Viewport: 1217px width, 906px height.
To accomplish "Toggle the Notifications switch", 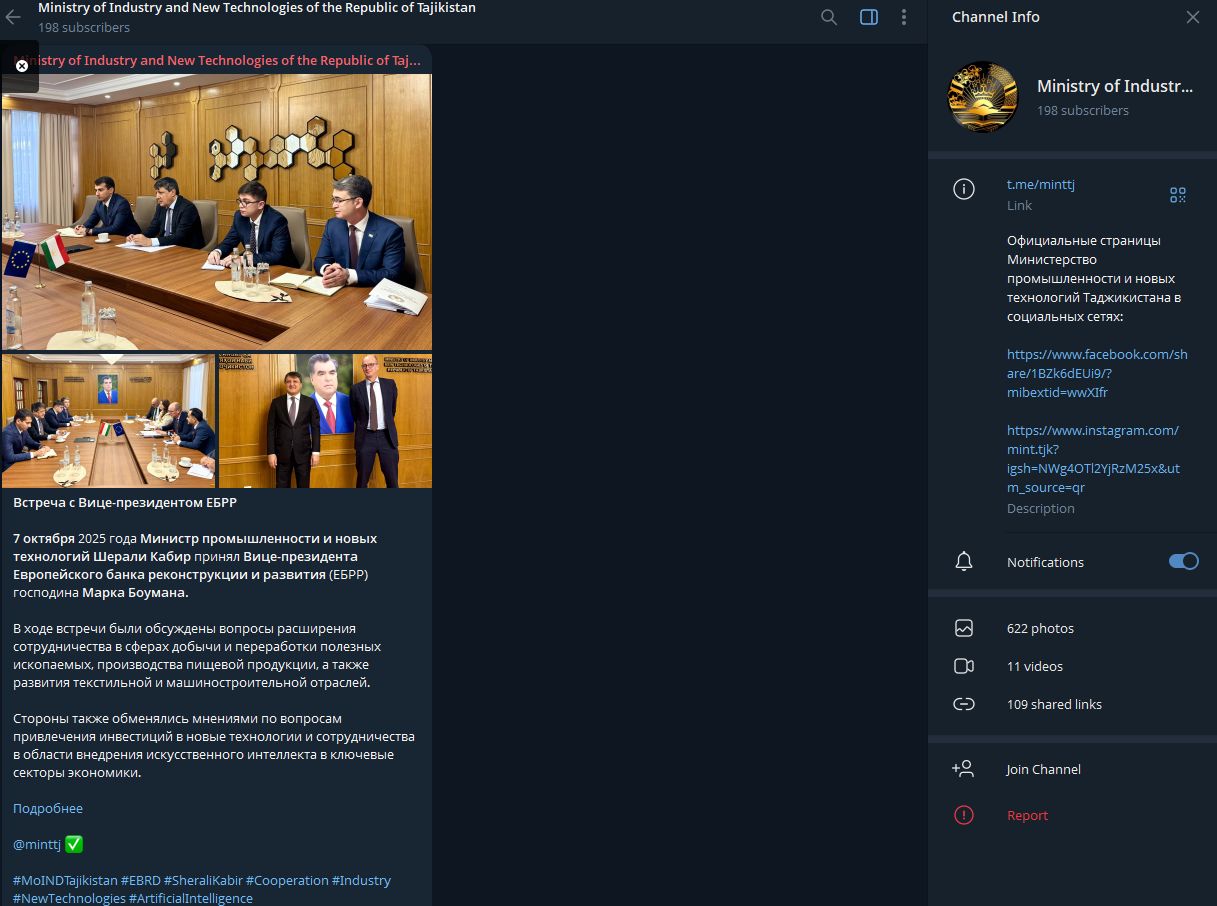I will pyautogui.click(x=1183, y=561).
